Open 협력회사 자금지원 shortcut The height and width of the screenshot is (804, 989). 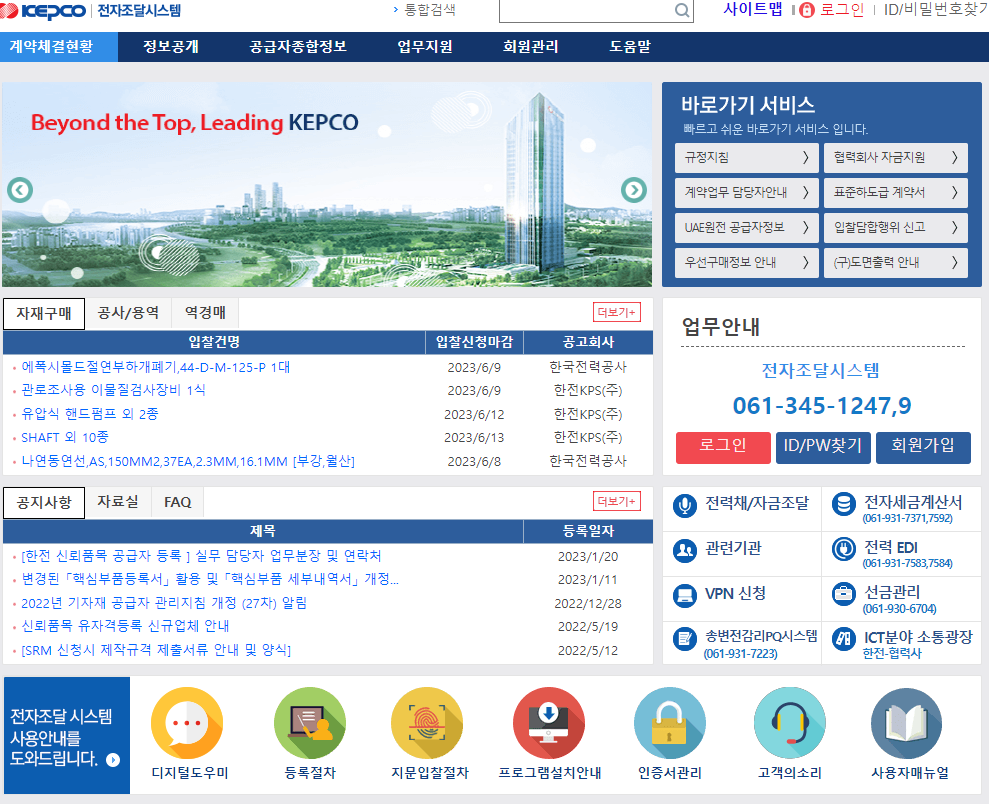(x=895, y=158)
